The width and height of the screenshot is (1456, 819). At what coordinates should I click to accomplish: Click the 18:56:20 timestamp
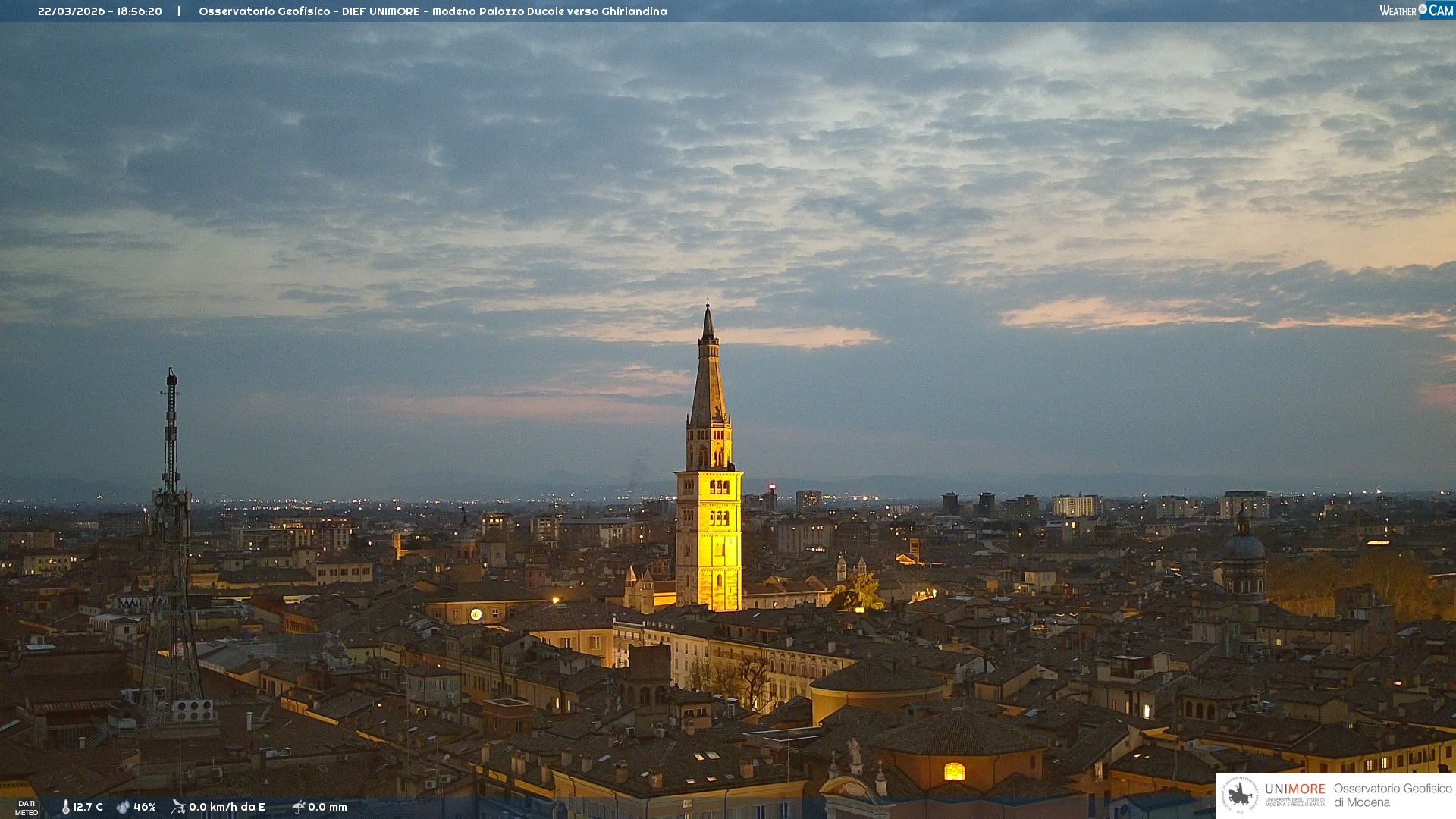click(x=140, y=11)
